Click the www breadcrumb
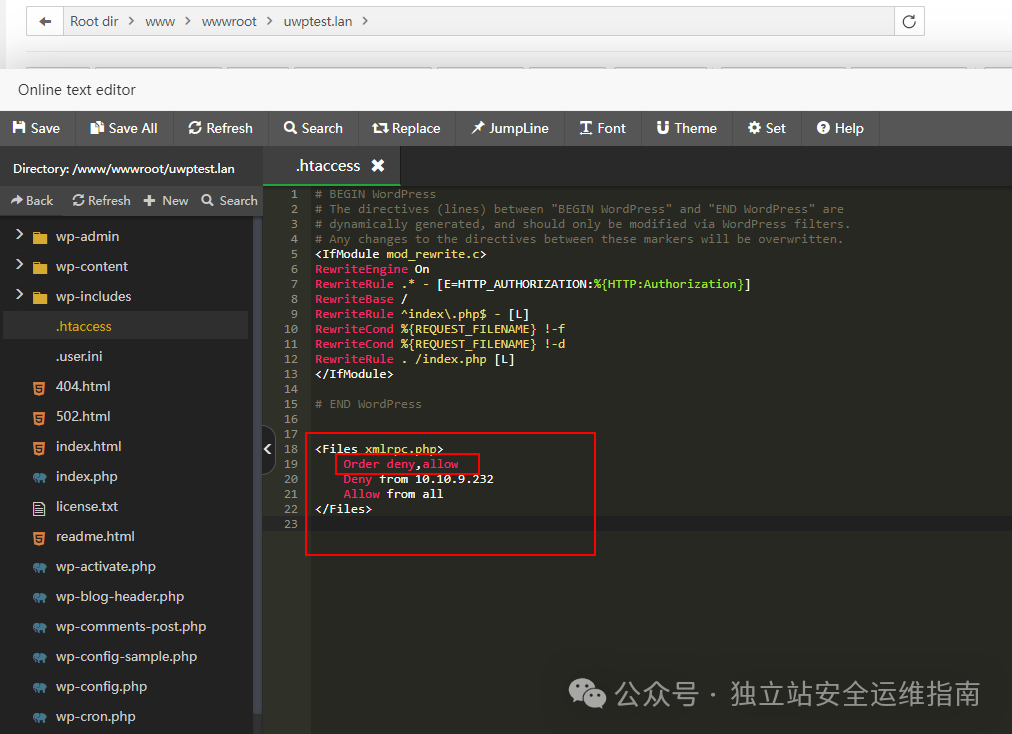The image size is (1012, 734). pyautogui.click(x=160, y=21)
